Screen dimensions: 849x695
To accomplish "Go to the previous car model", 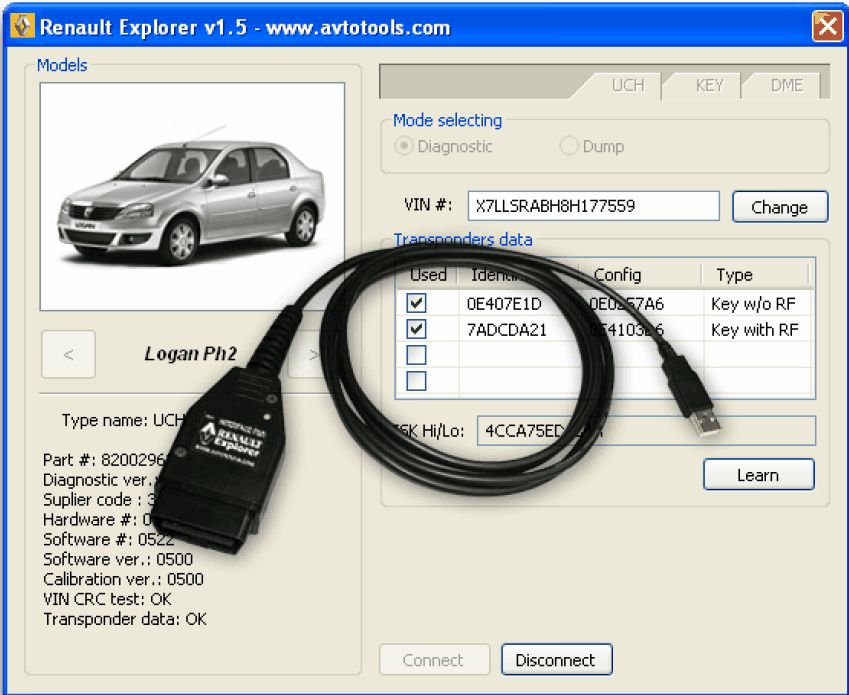I will coord(68,355).
